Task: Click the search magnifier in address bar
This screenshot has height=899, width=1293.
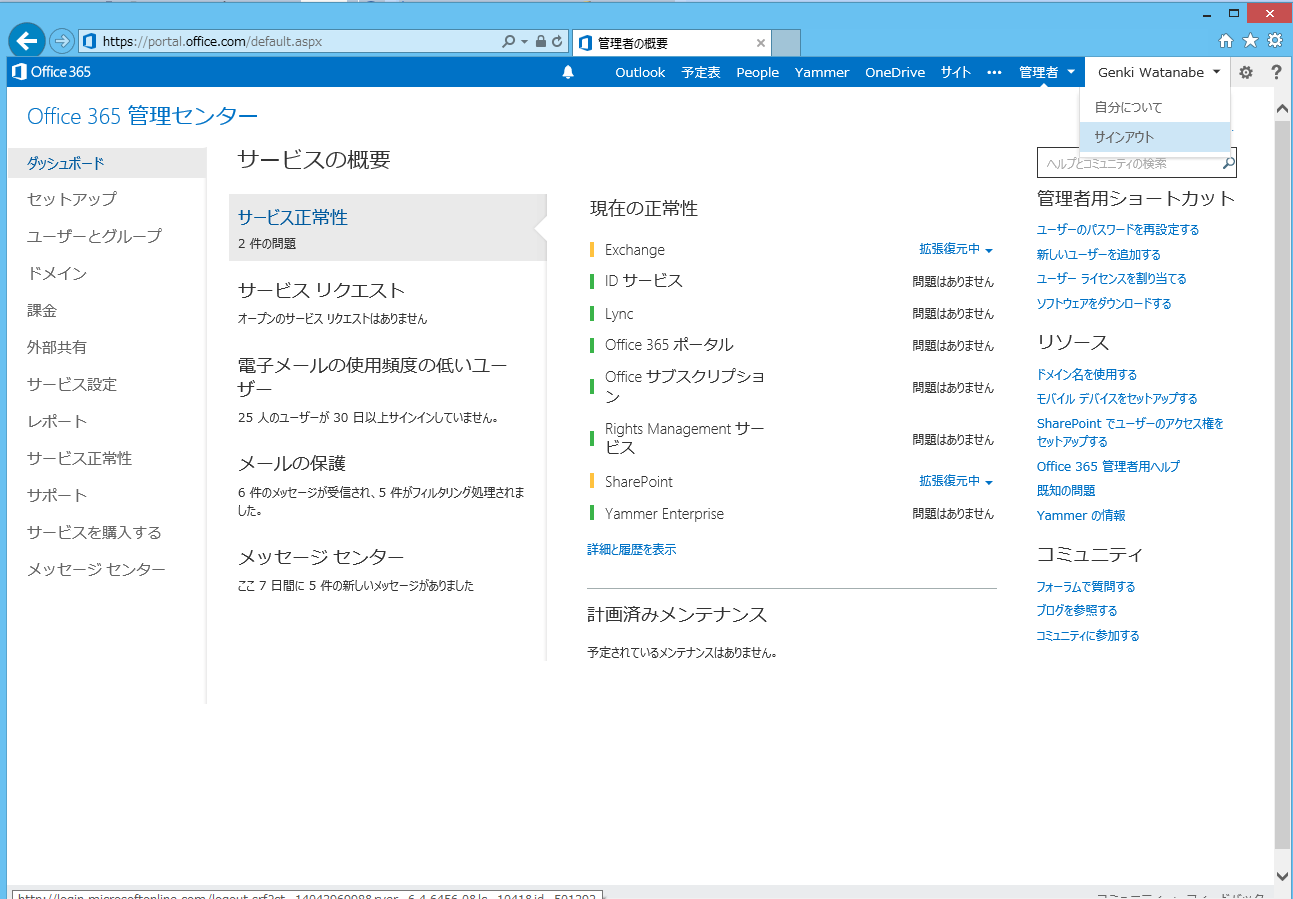Action: click(x=509, y=42)
